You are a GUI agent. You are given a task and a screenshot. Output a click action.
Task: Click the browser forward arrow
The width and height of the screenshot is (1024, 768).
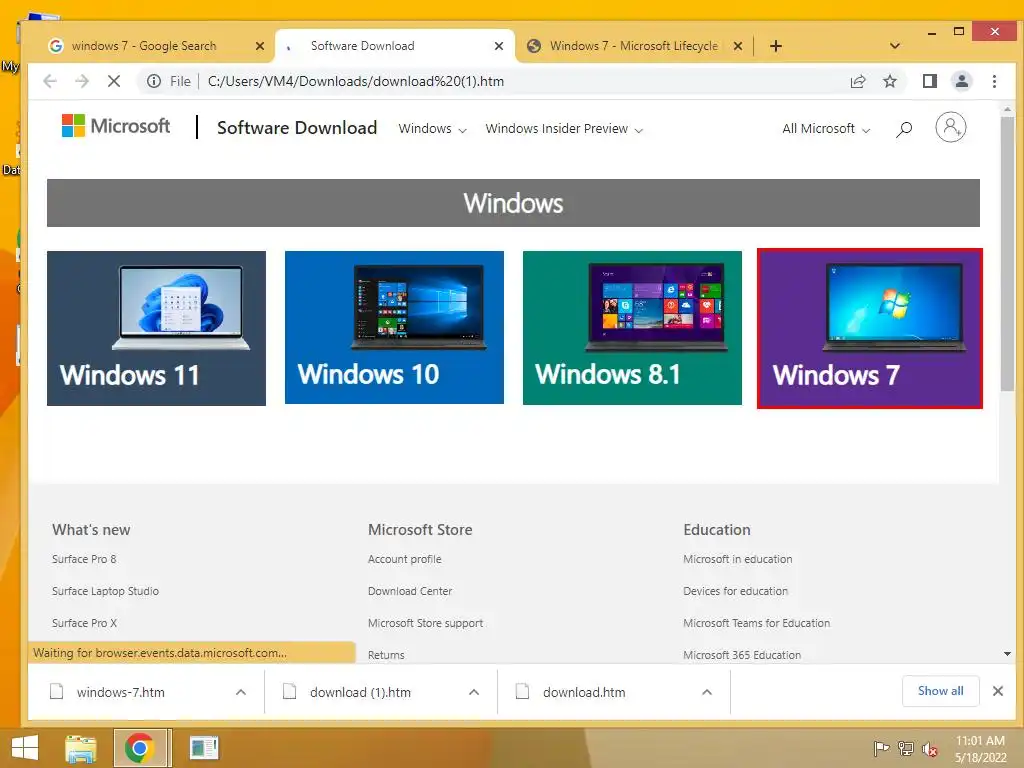click(82, 81)
